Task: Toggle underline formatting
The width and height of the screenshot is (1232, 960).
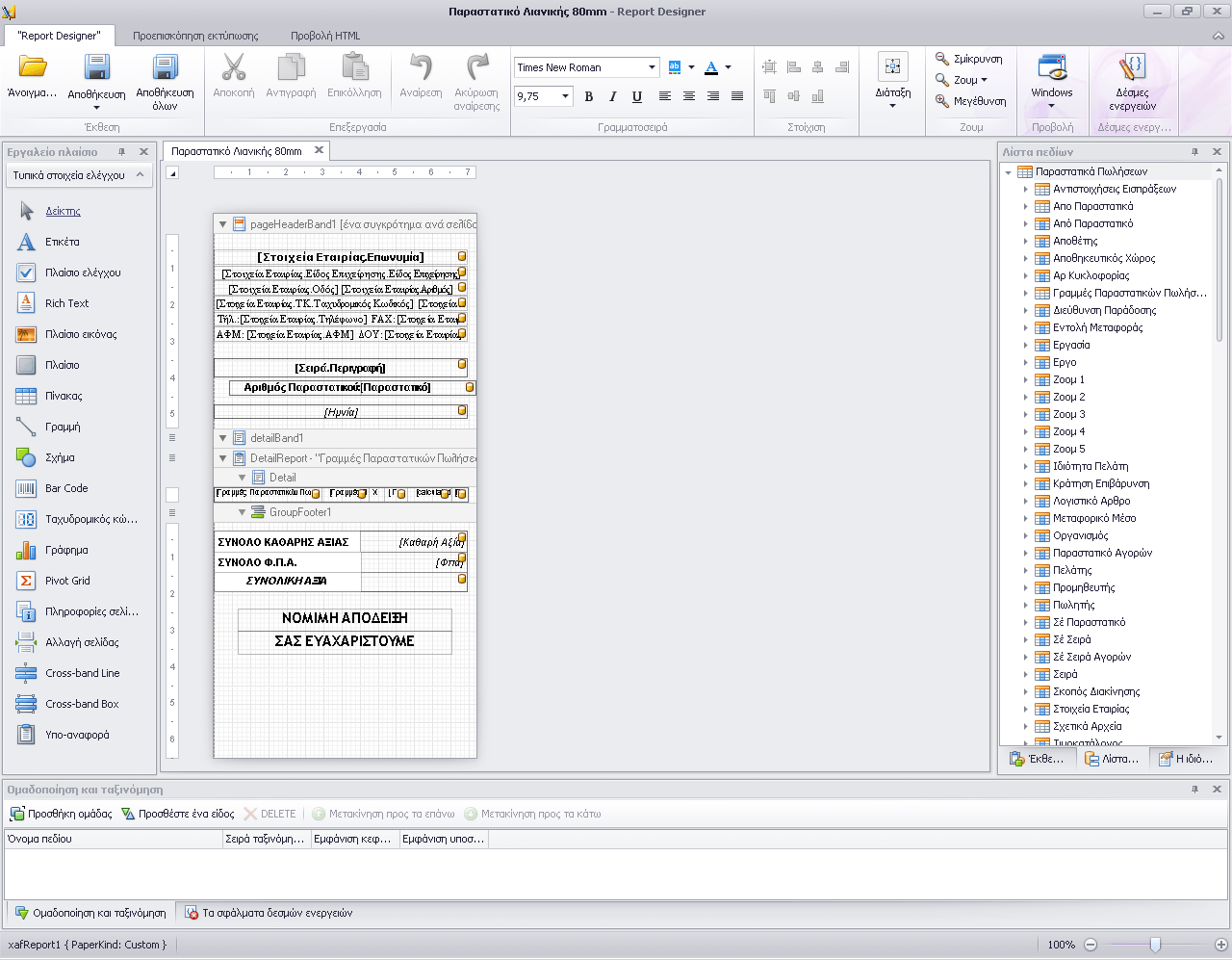Action: click(636, 96)
